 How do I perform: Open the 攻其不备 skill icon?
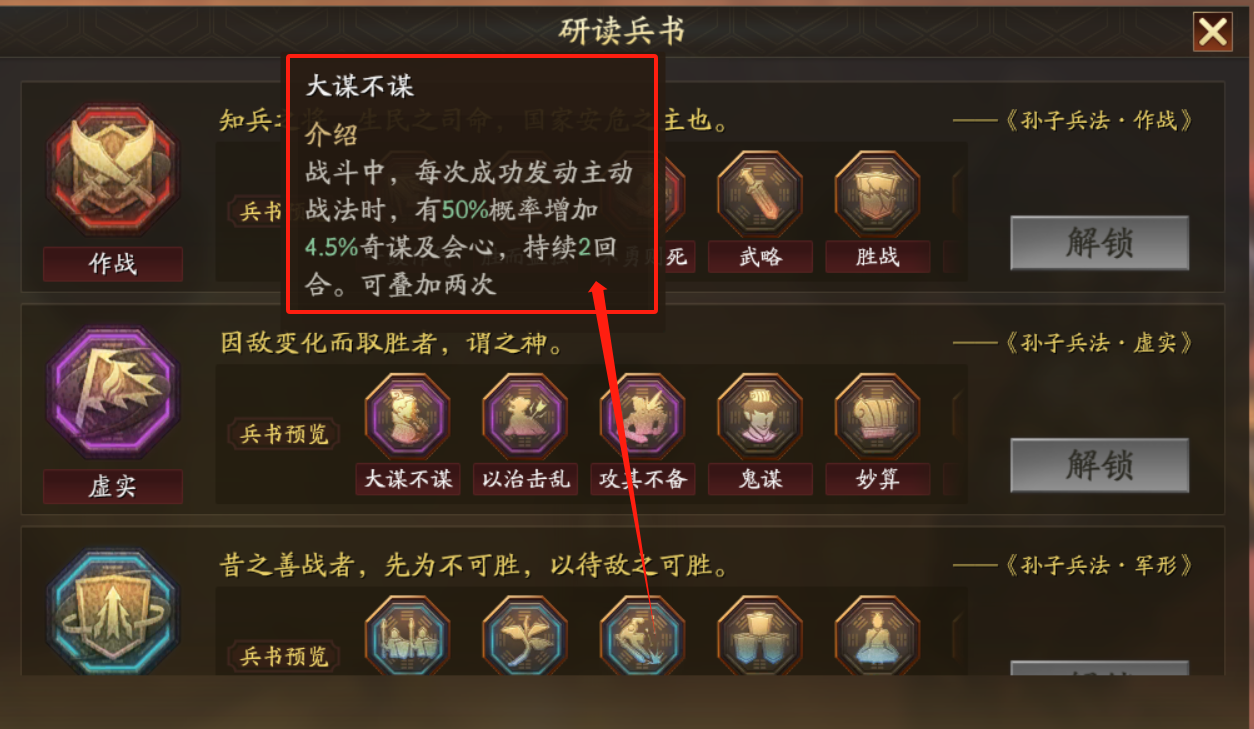coord(642,417)
